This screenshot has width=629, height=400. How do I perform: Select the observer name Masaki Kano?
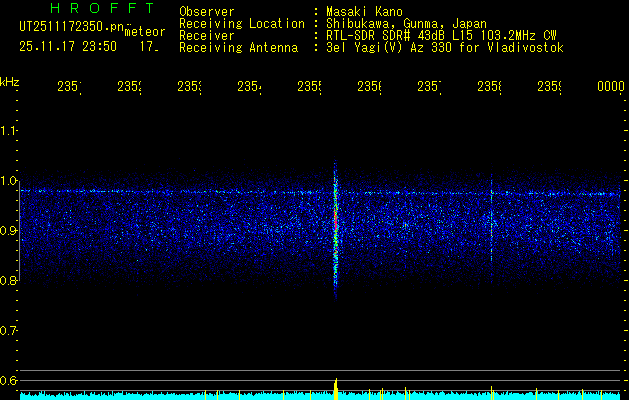(364, 11)
